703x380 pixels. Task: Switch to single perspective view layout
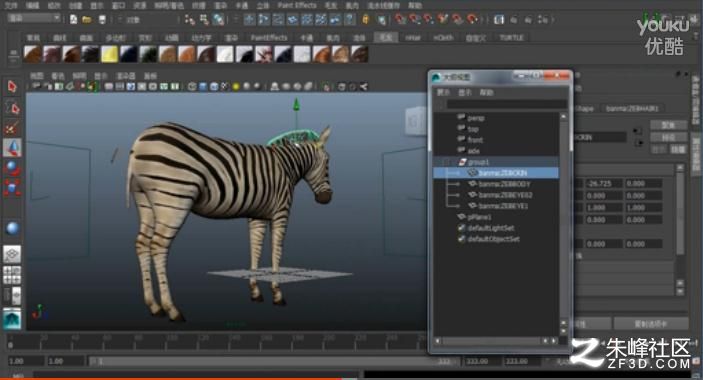(12, 255)
